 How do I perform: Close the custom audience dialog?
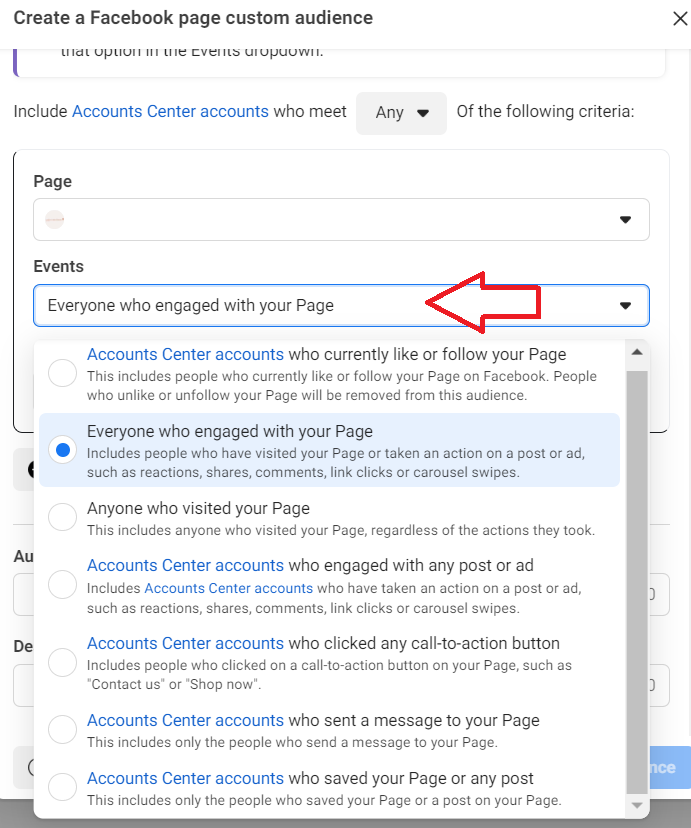pos(679,18)
